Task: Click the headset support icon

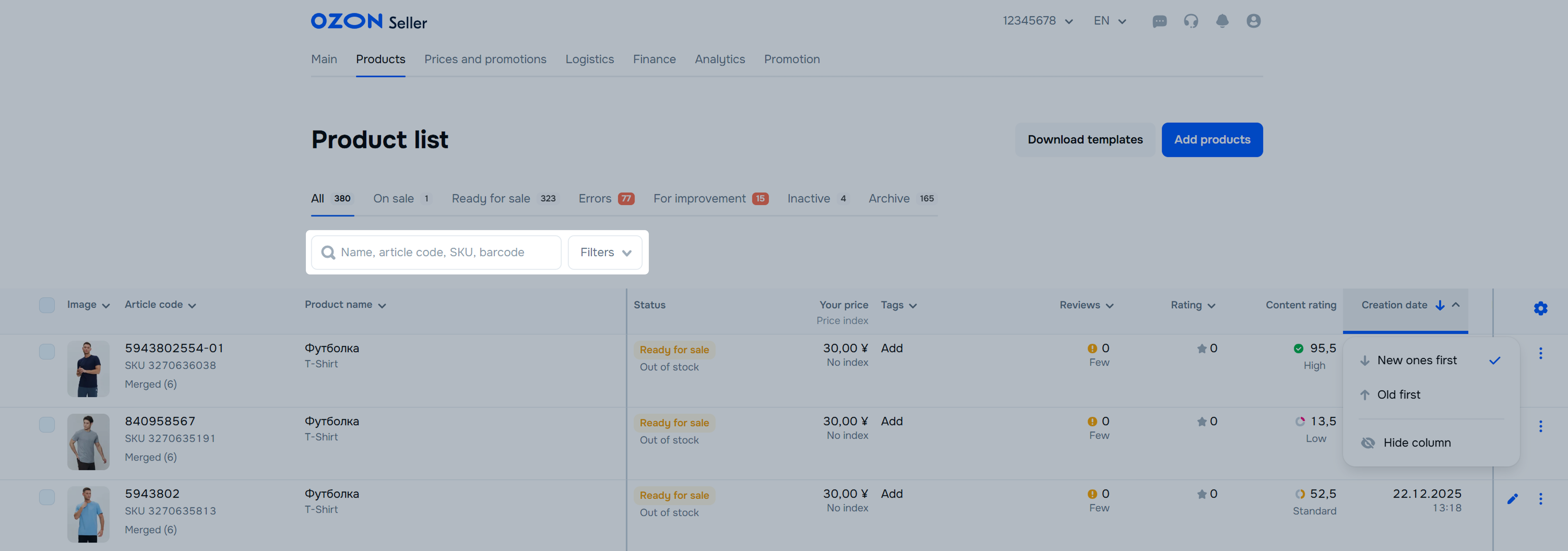Action: [1191, 21]
